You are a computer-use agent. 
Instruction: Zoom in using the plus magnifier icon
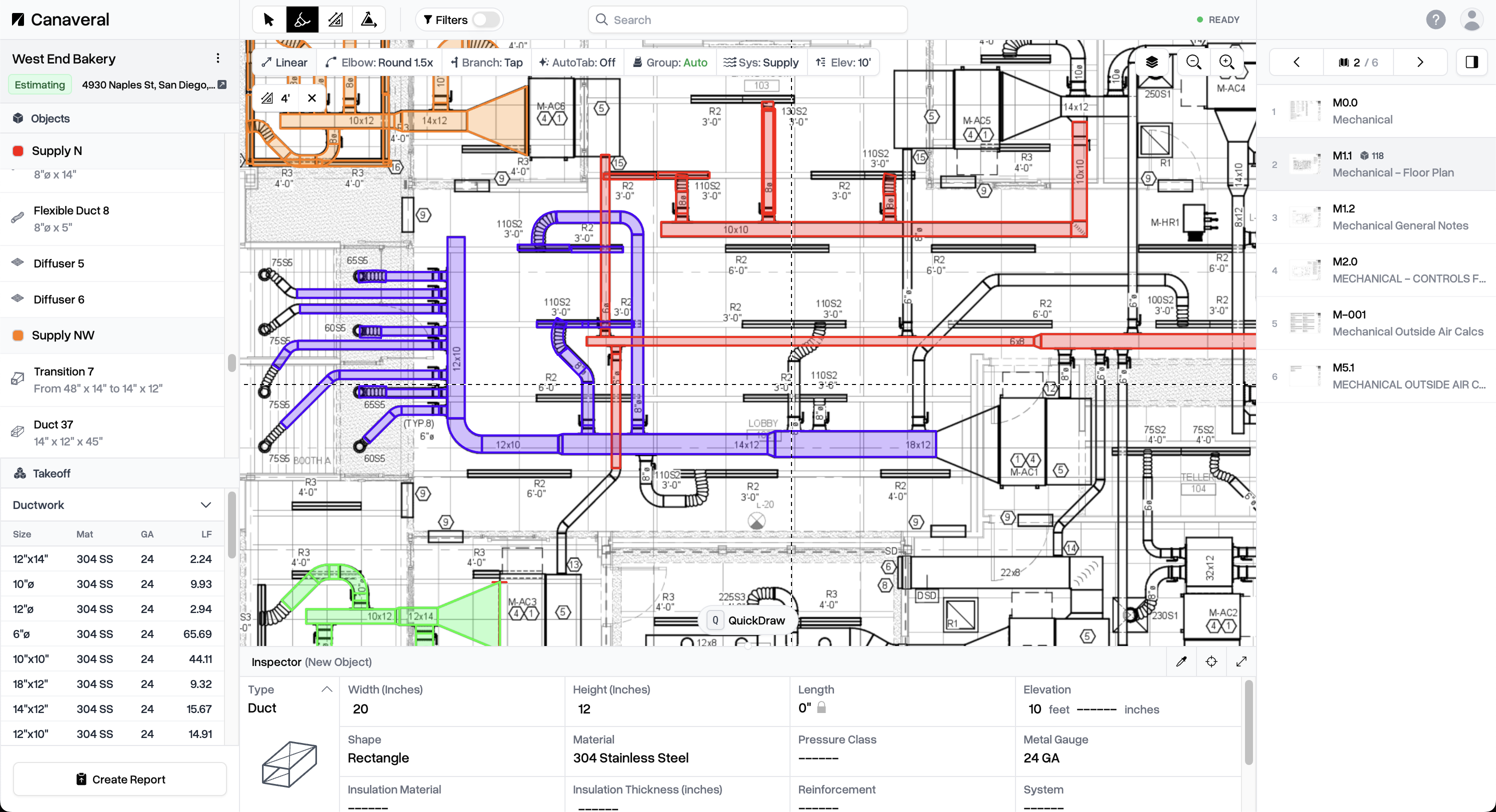[x=1227, y=61]
